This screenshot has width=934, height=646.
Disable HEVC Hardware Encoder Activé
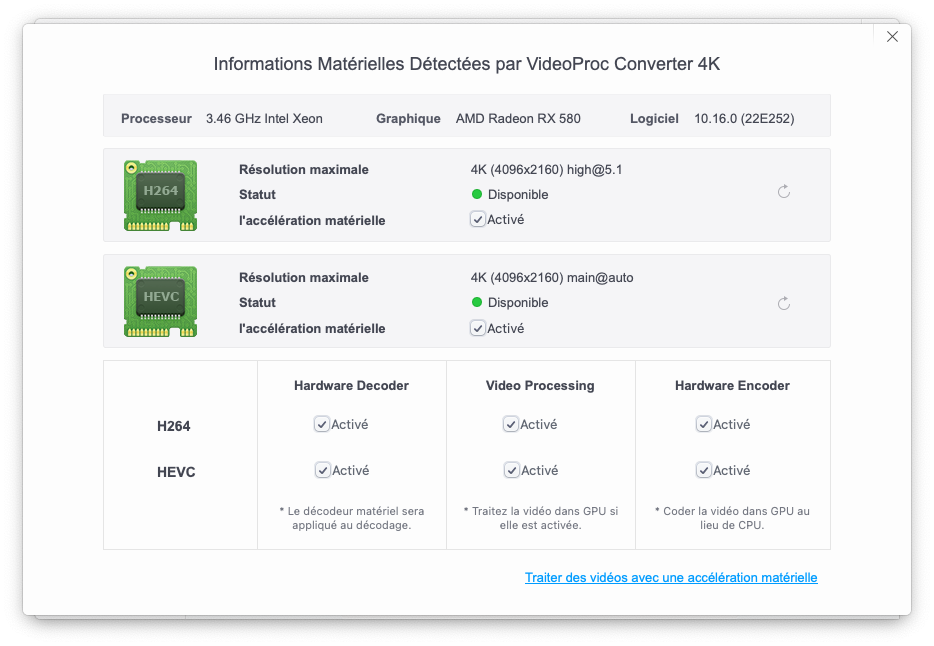703,470
